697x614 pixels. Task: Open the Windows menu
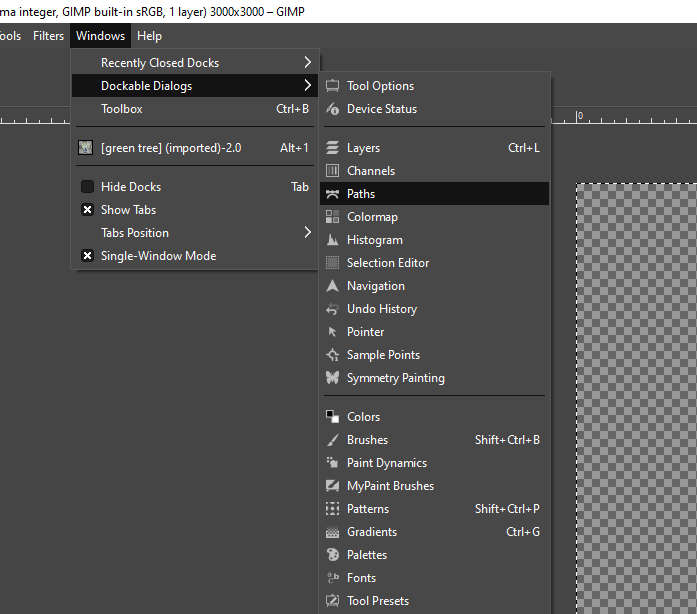point(100,36)
